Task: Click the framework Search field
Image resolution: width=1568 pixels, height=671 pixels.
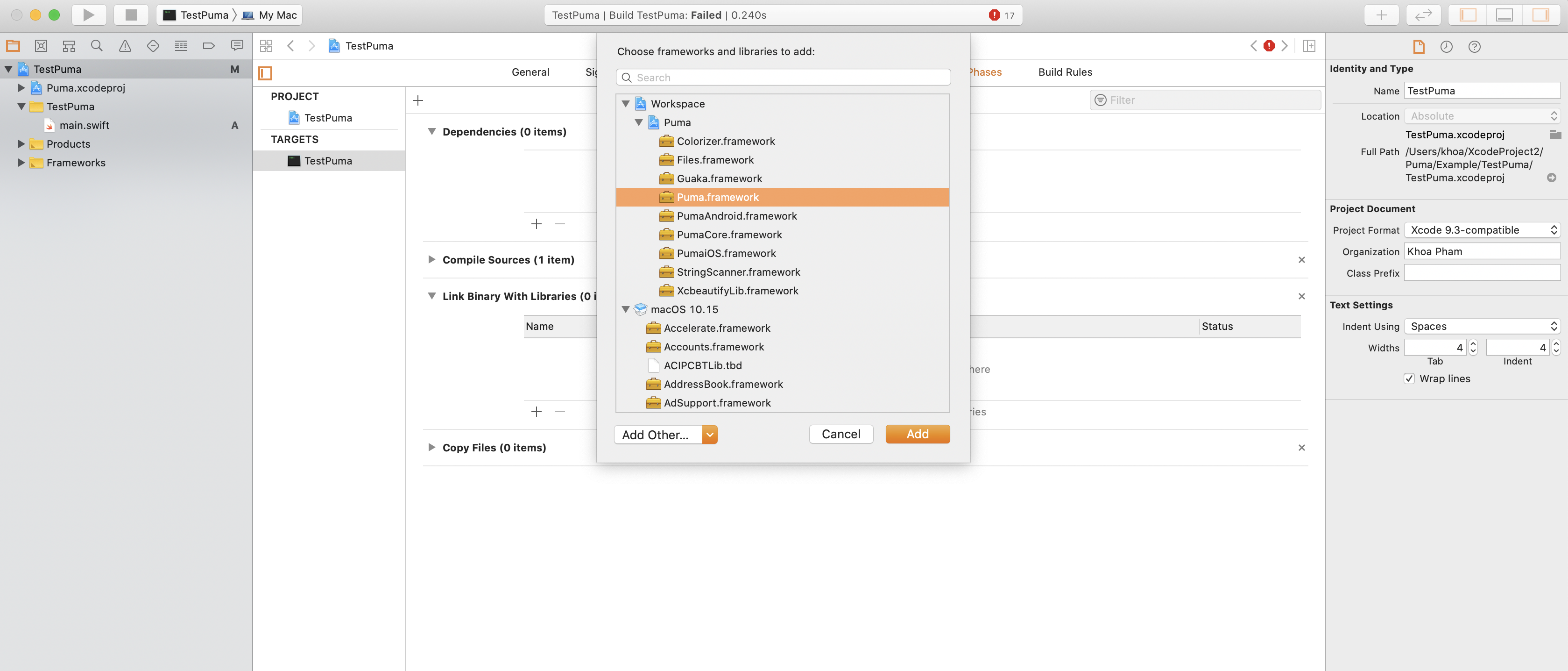Action: (783, 77)
